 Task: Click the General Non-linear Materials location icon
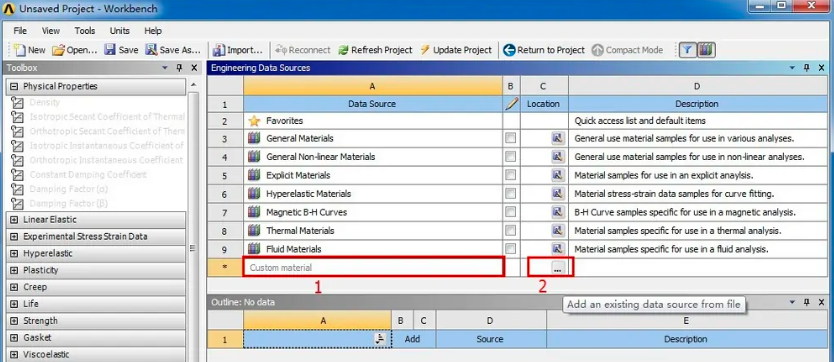pos(557,157)
